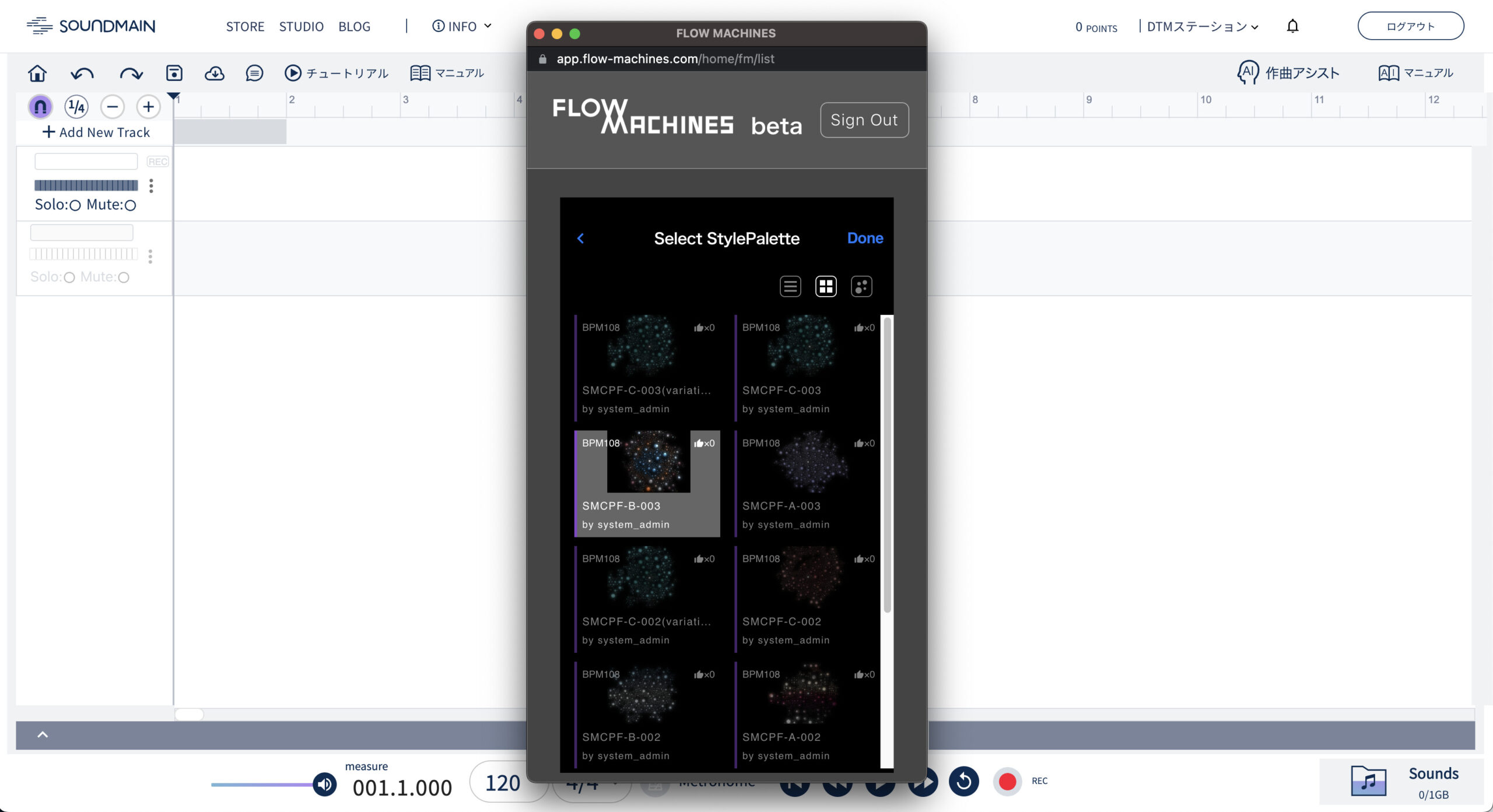Viewport: 1493px width, 812px height.
Task: Switch StylePalette to list view
Action: tap(790, 286)
